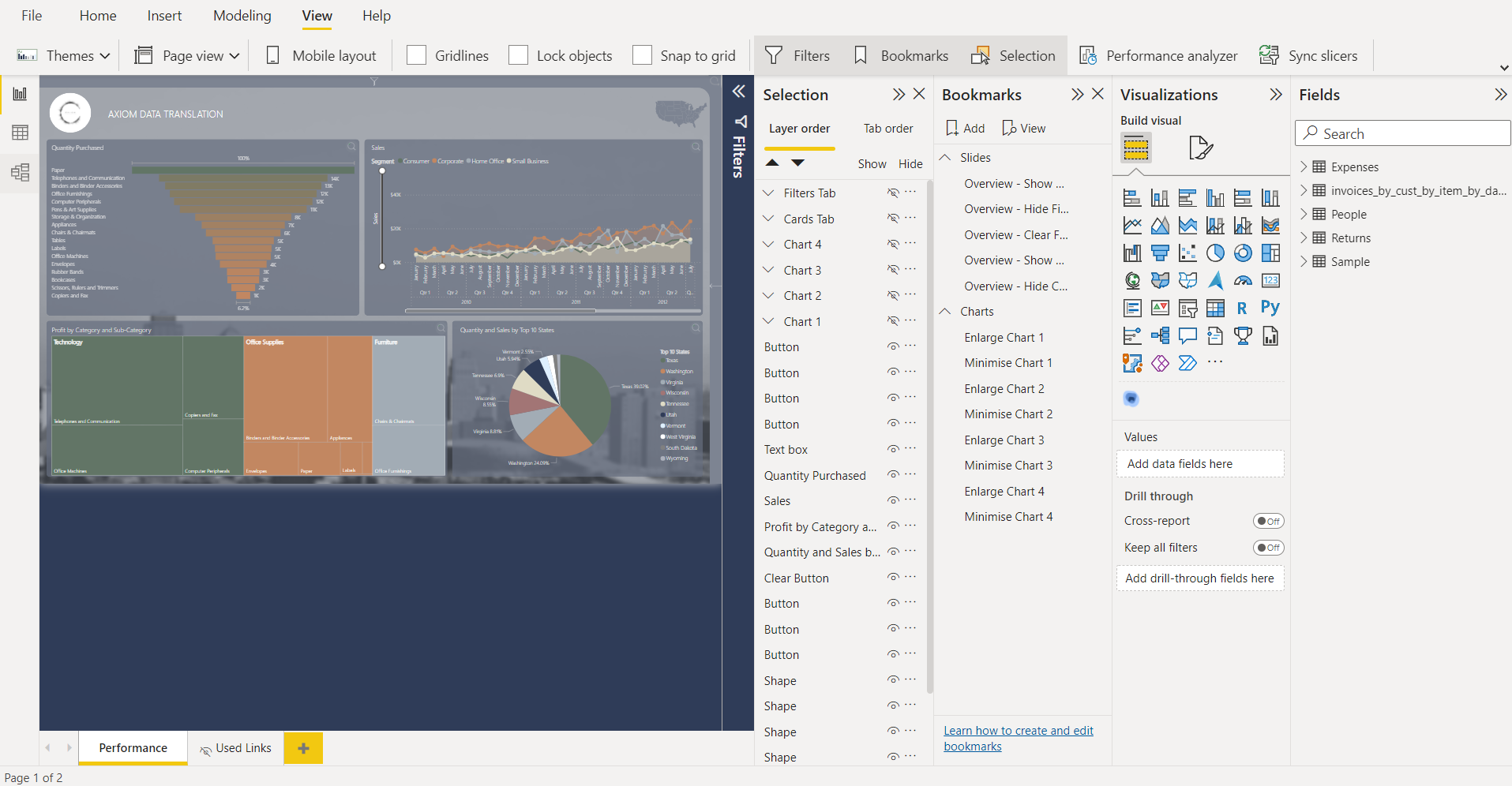The image size is (1512, 786).
Task: Choose the area chart visual
Action: pos(1160,225)
